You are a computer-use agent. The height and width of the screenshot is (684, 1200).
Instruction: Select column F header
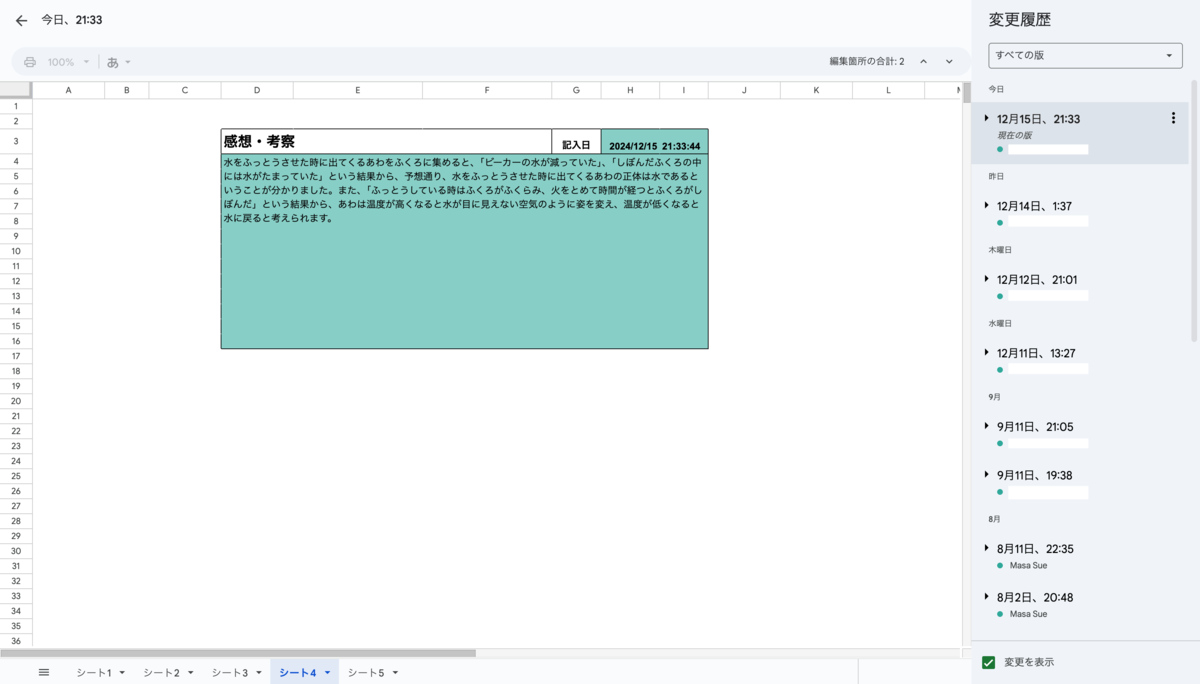click(487, 90)
